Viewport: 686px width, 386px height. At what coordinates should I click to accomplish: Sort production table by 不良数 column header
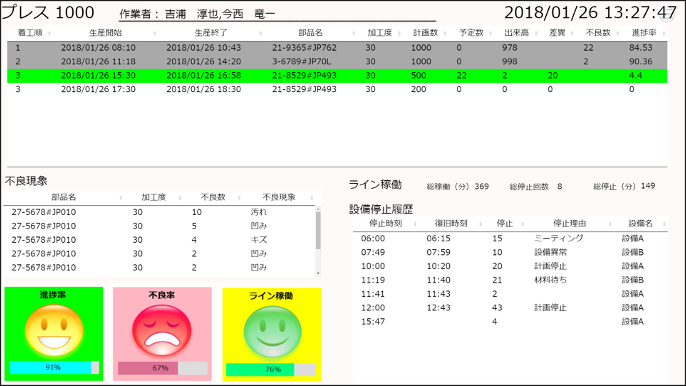(x=598, y=33)
